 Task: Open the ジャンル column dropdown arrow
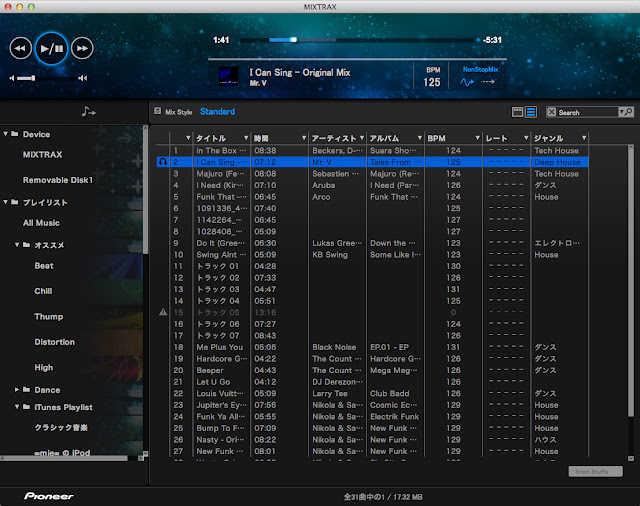(584, 138)
